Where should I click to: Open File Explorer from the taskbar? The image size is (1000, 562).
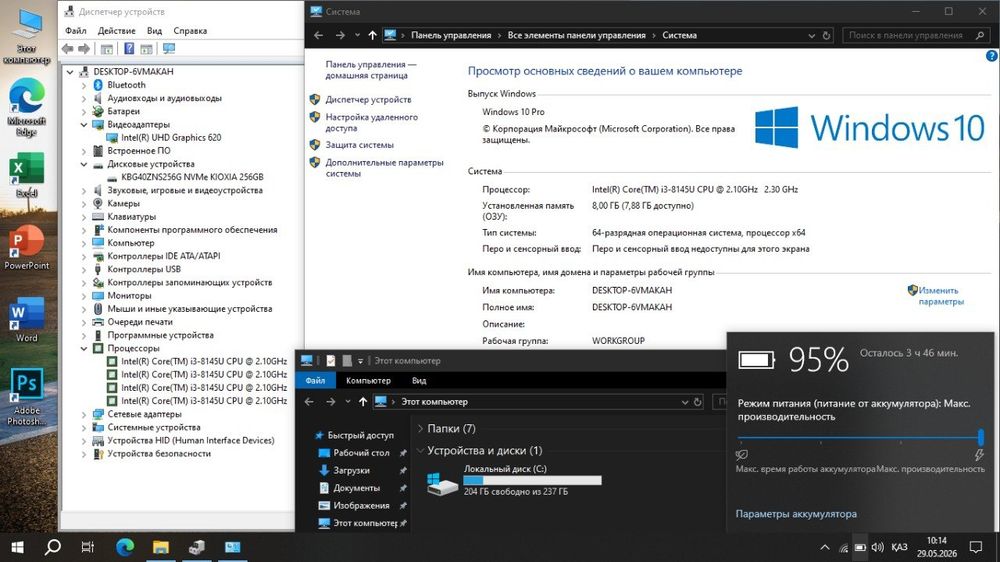161,547
